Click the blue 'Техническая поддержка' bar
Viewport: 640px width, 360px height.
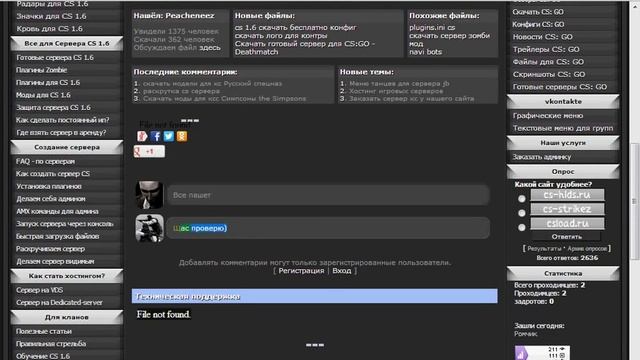click(314, 296)
